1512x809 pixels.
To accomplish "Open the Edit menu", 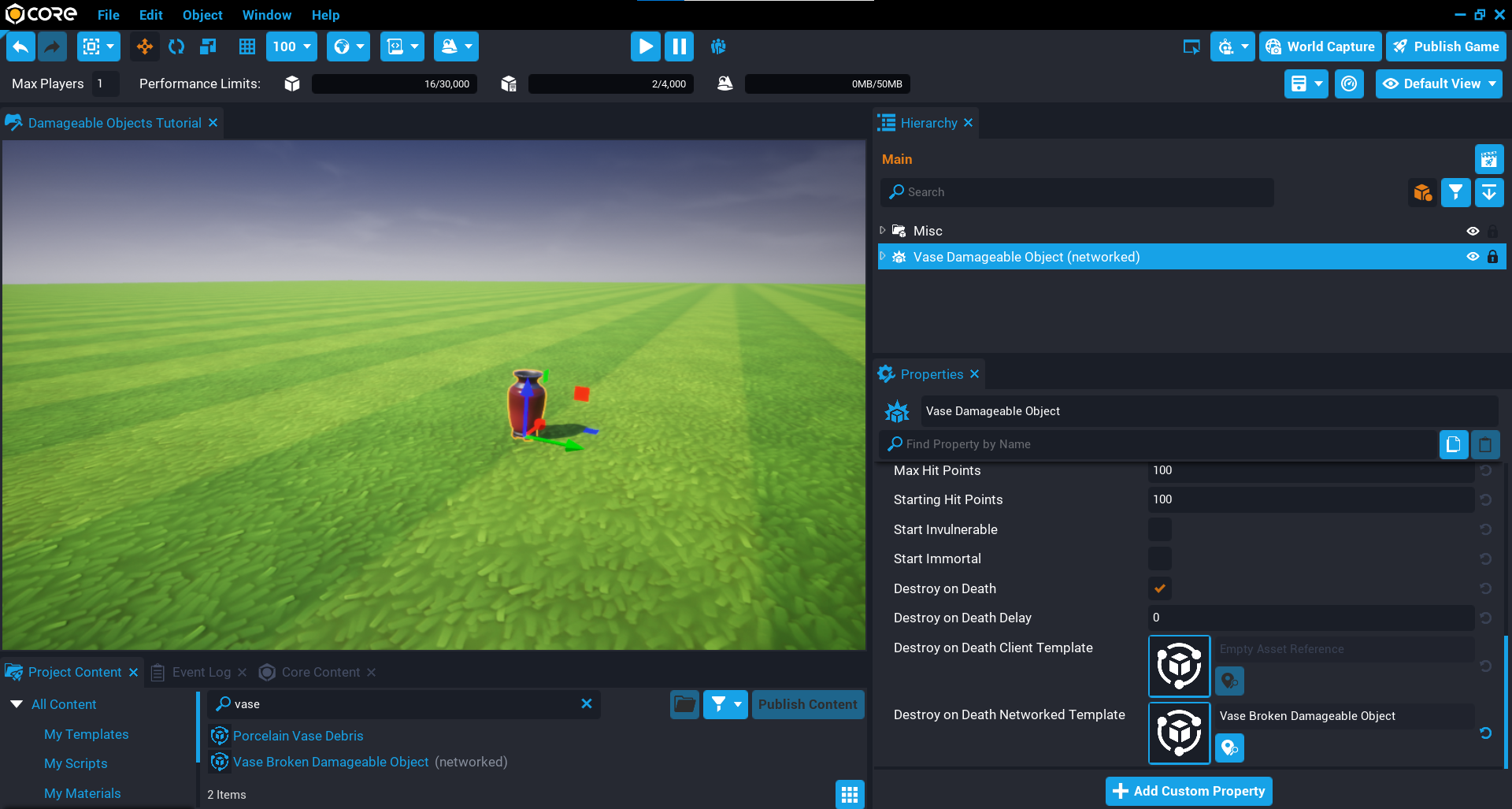I will pos(150,15).
